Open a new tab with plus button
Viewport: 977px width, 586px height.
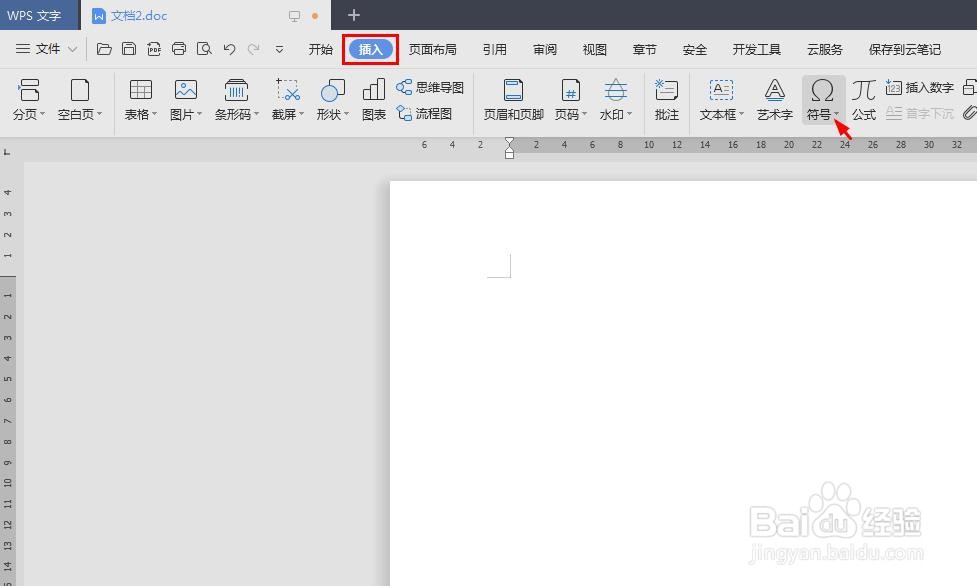tap(354, 15)
